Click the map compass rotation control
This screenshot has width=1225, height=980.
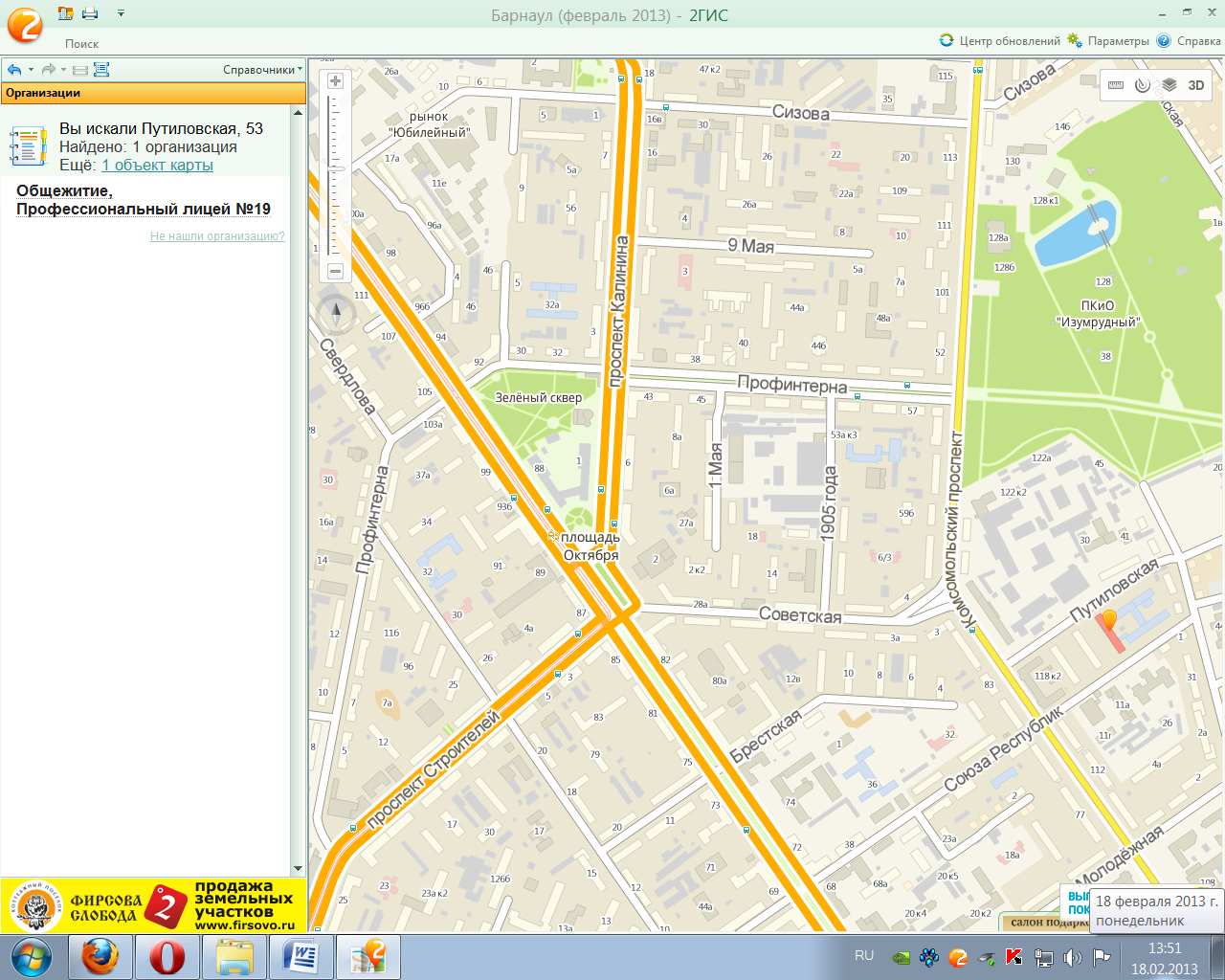(x=336, y=313)
